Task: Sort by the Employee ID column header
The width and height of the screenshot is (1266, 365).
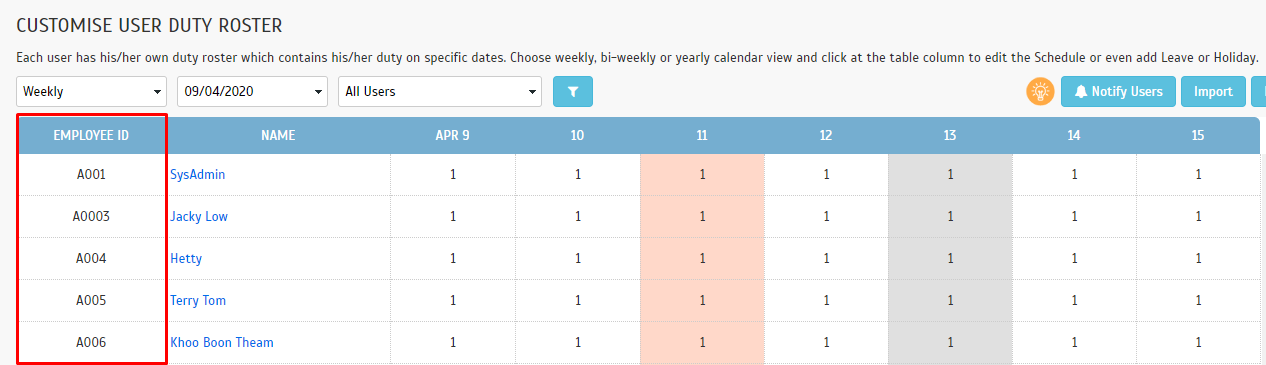Action: click(91, 135)
